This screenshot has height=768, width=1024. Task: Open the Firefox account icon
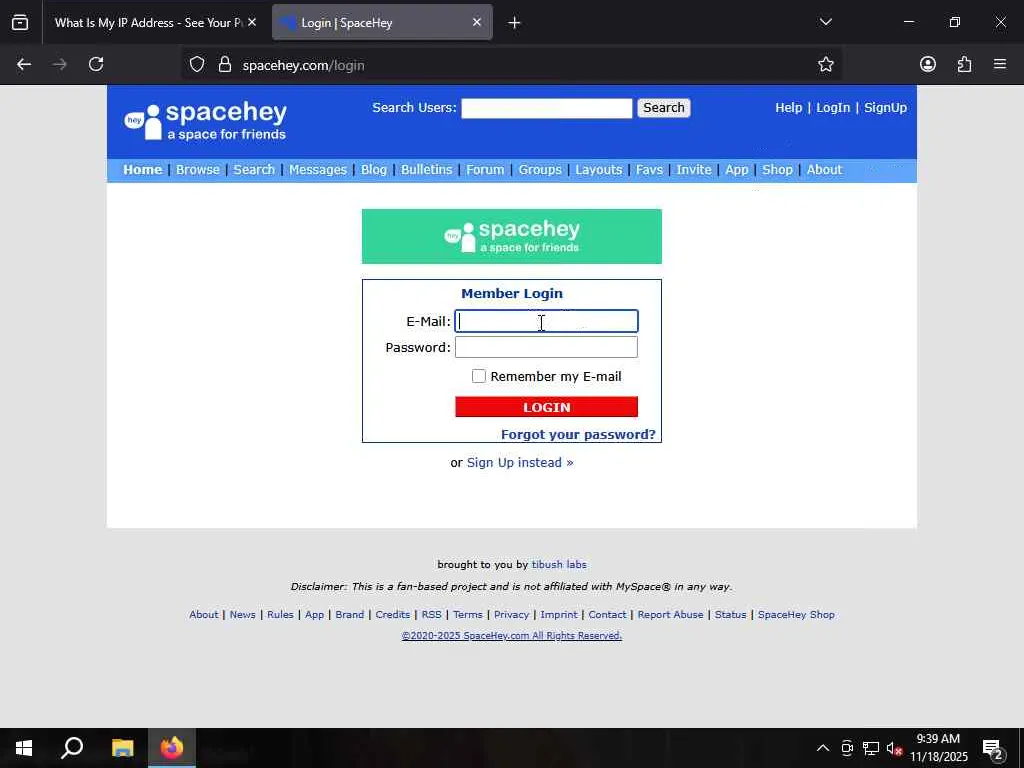click(927, 64)
